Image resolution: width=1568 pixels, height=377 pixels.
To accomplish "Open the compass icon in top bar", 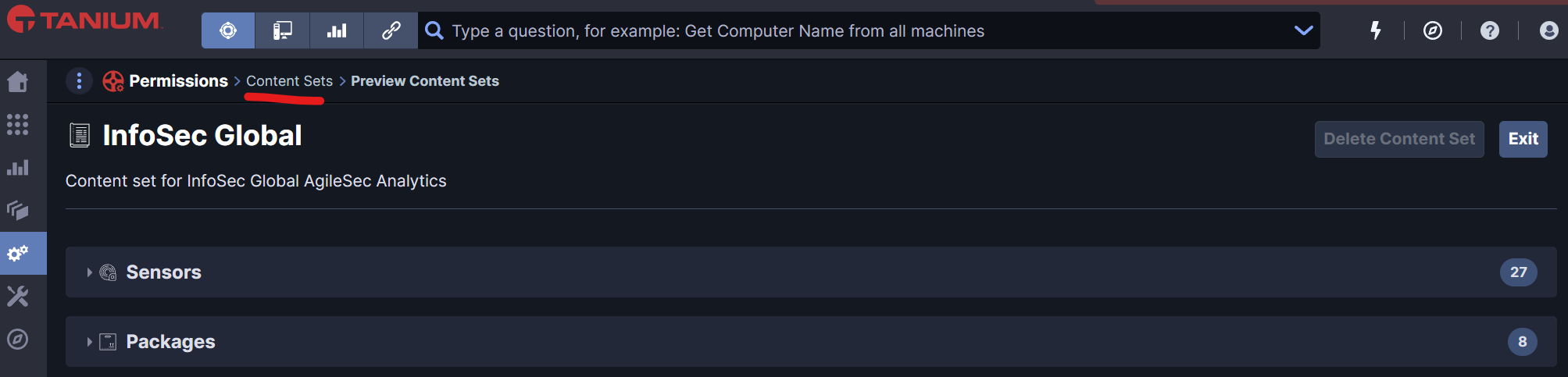I will 1433,30.
